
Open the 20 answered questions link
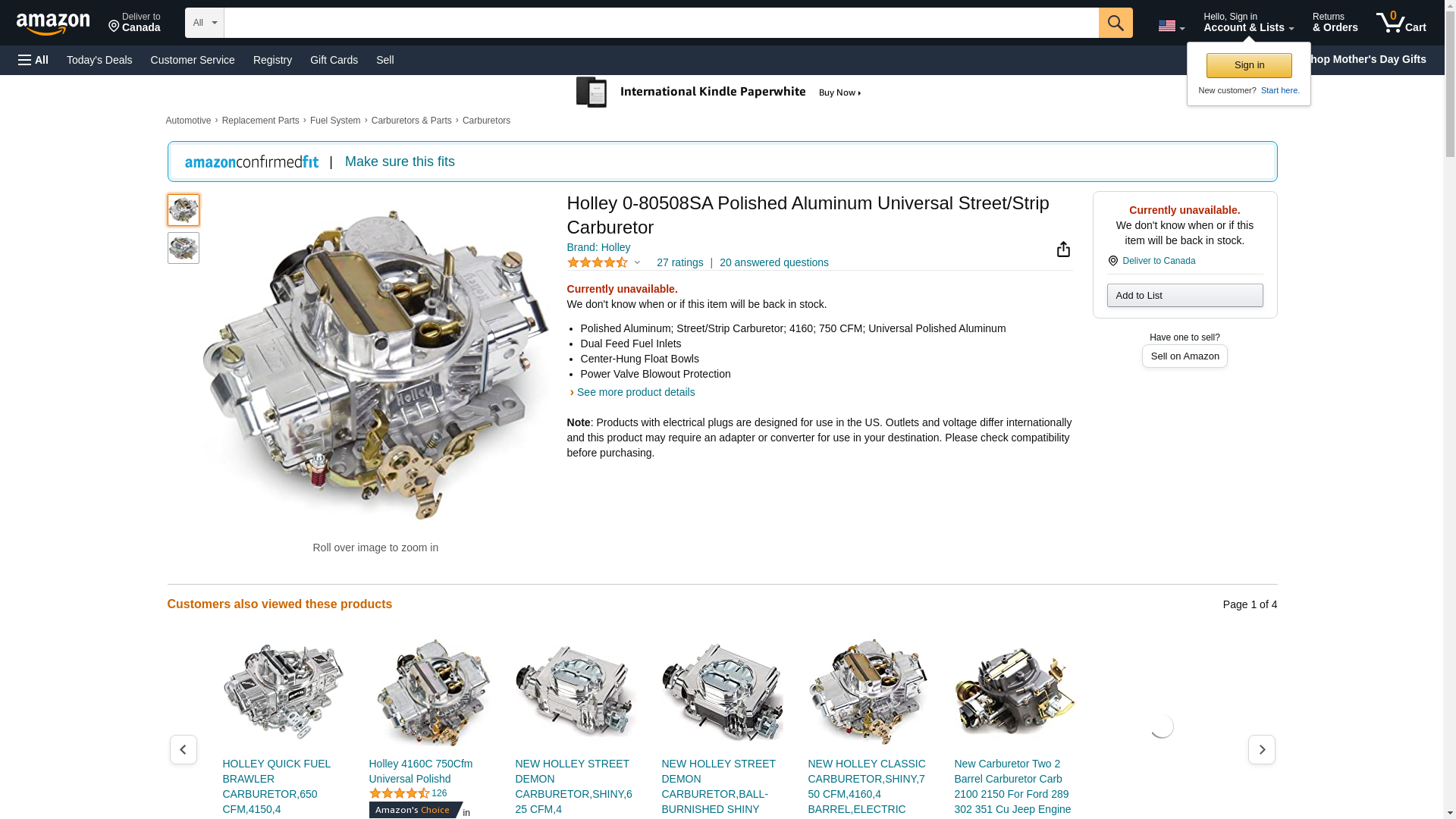pos(773,262)
